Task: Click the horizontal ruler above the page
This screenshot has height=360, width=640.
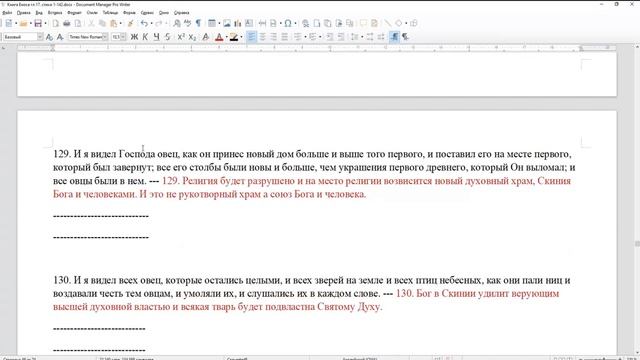Action: click(x=317, y=48)
